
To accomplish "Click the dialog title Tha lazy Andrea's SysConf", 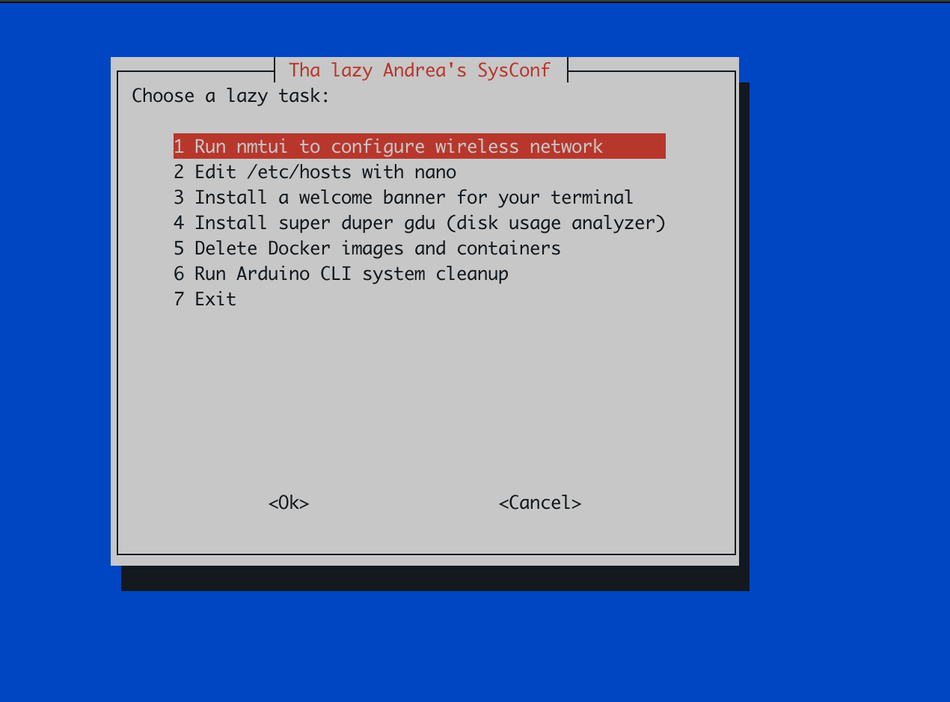I will pyautogui.click(x=419, y=70).
